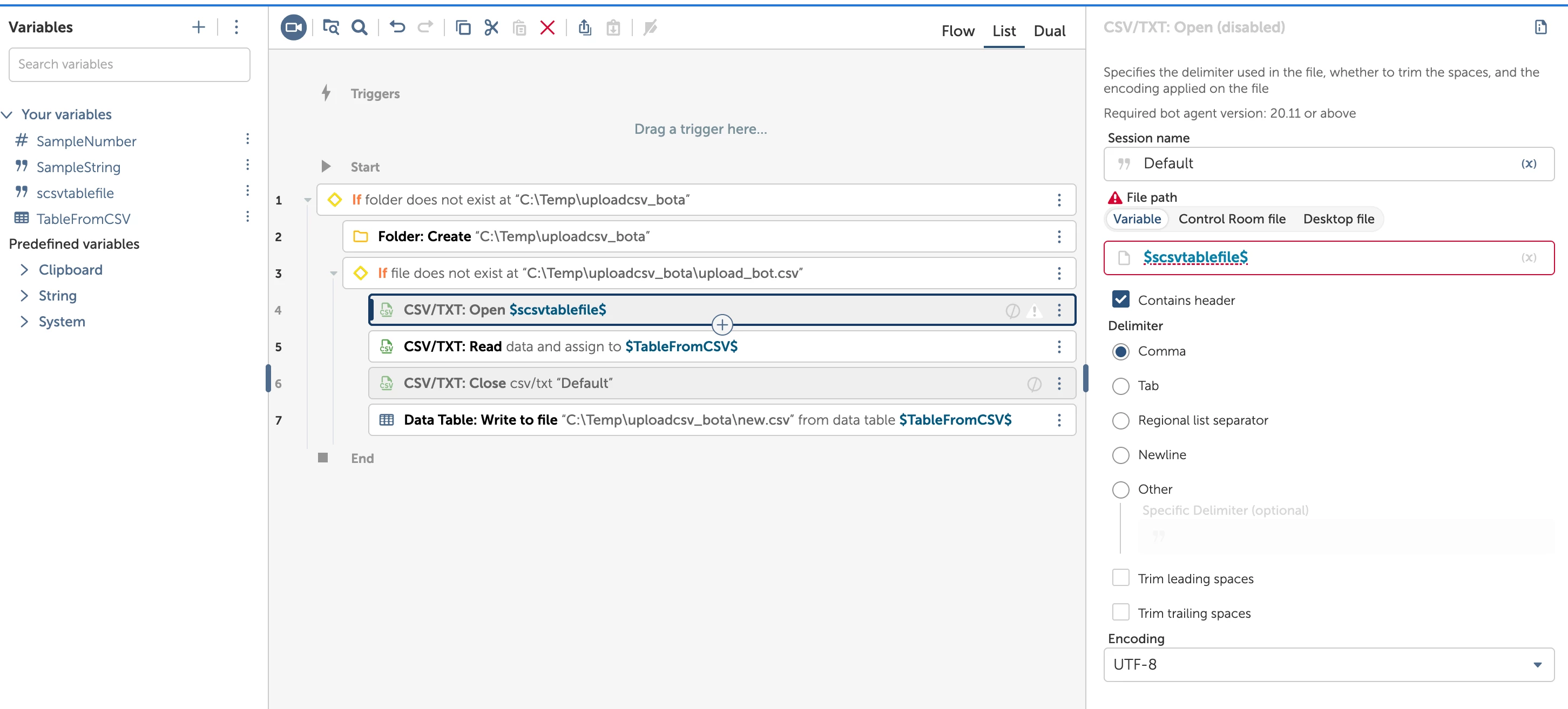
Task: Choose Control Room file path option
Action: [x=1232, y=220]
